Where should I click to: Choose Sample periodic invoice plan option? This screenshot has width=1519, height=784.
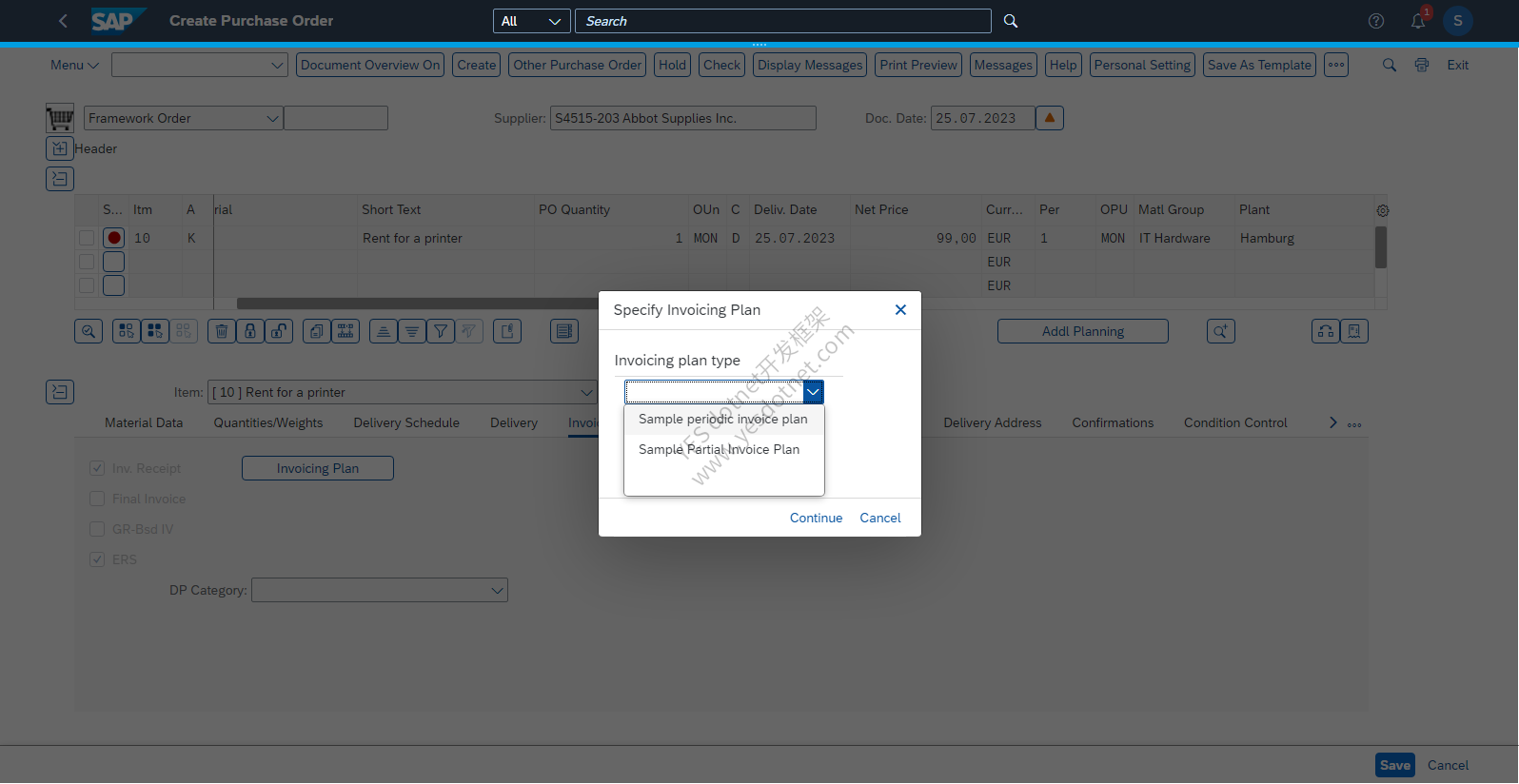[723, 419]
